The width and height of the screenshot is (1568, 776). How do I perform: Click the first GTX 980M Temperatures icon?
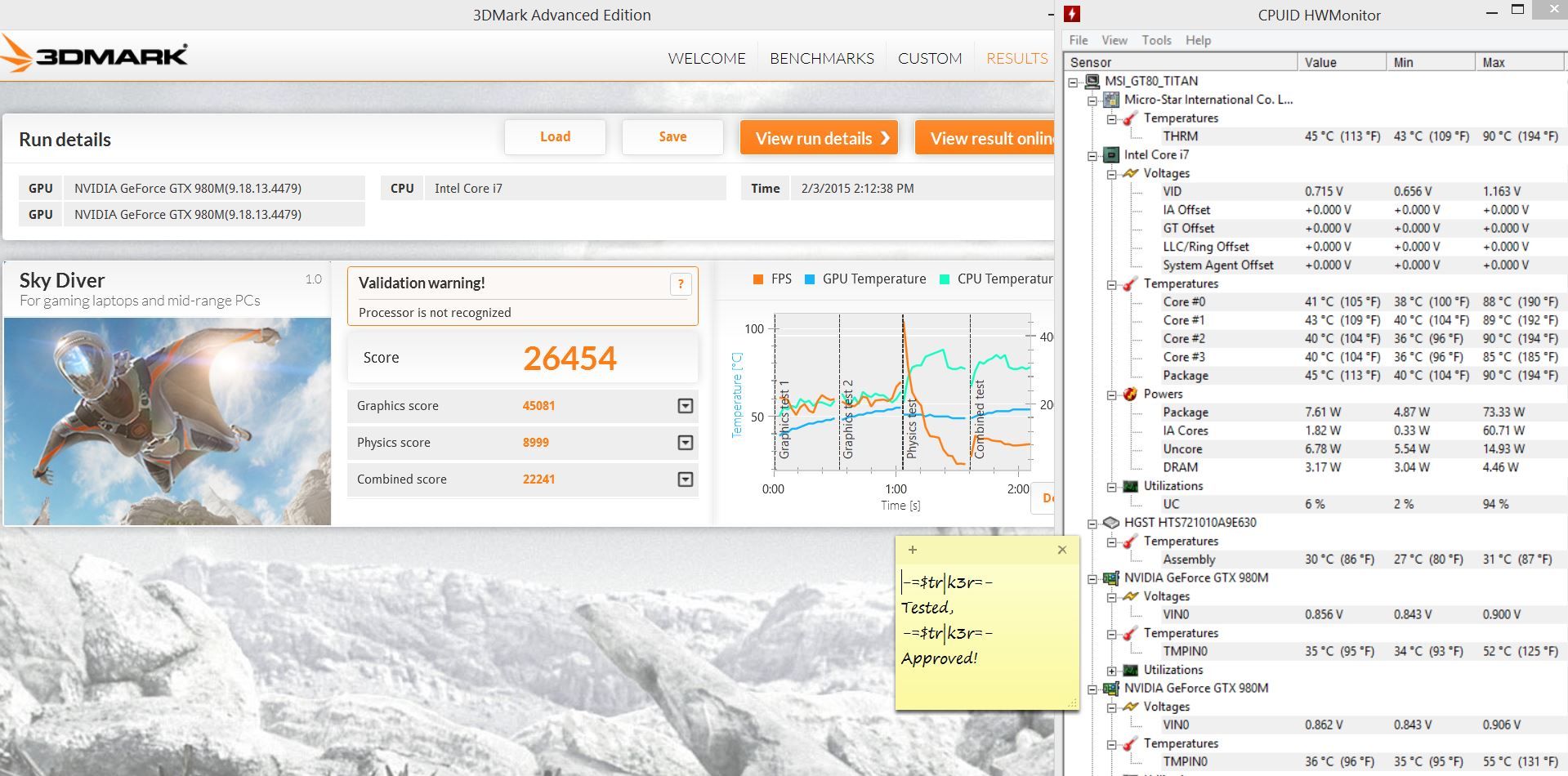(x=1131, y=633)
